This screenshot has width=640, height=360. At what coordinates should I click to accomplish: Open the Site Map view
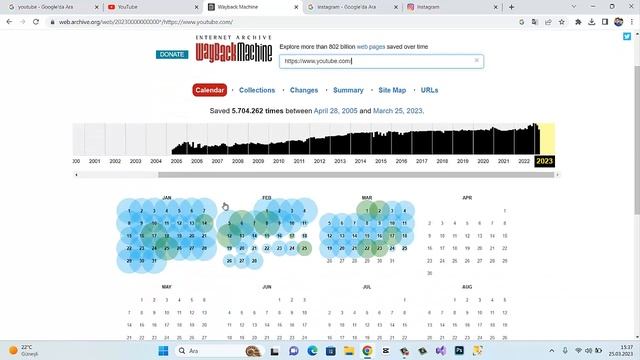[392, 90]
